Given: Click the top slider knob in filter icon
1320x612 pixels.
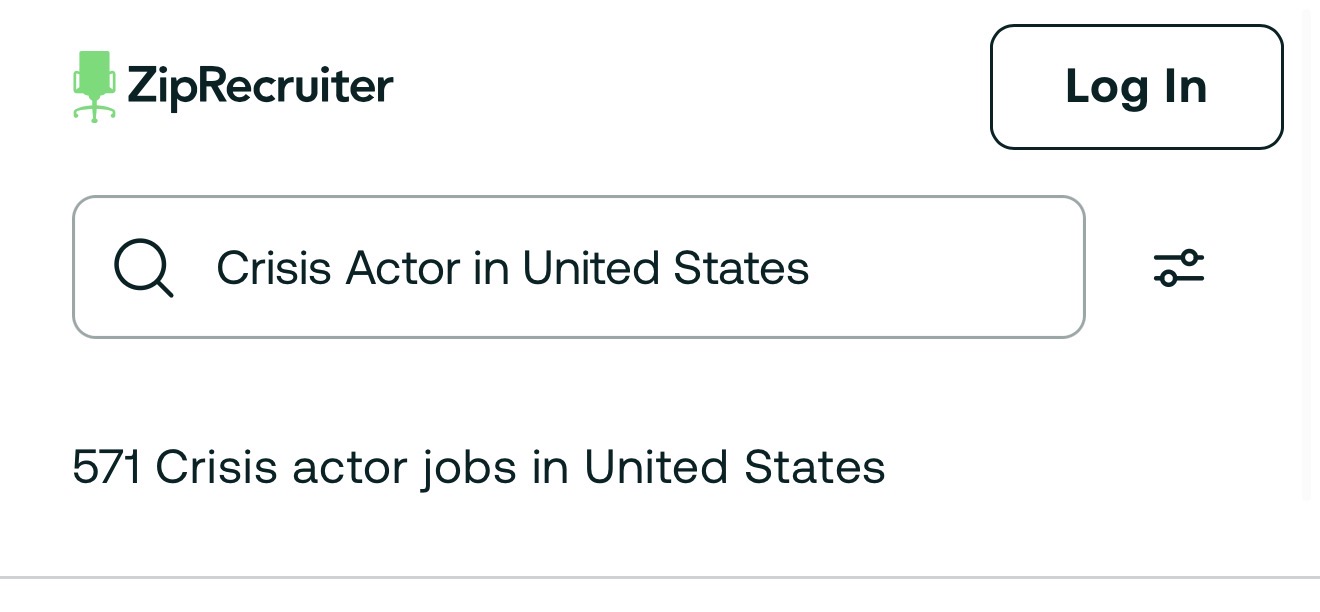Looking at the screenshot, I should [x=1189, y=257].
